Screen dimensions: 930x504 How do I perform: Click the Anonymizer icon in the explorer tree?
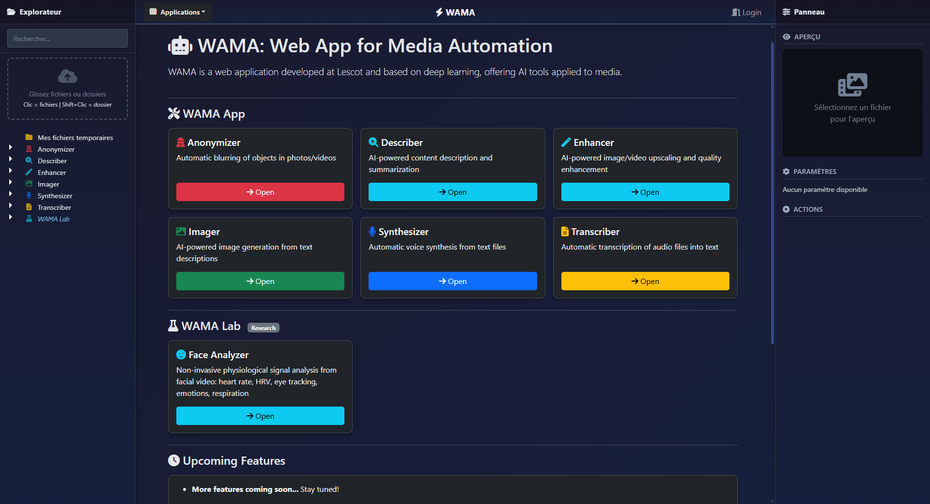(29, 149)
